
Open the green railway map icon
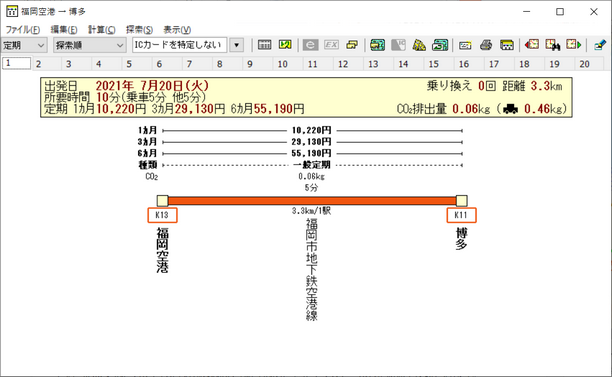click(377, 45)
